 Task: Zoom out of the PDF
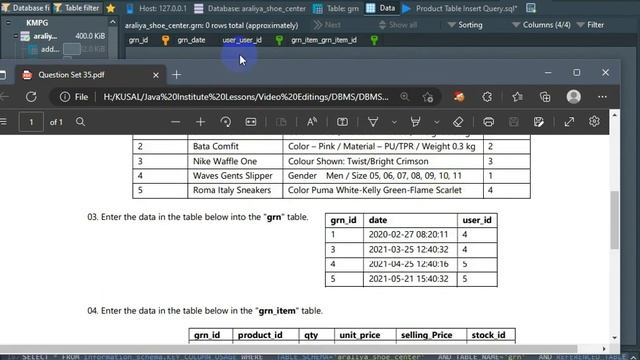(176, 122)
